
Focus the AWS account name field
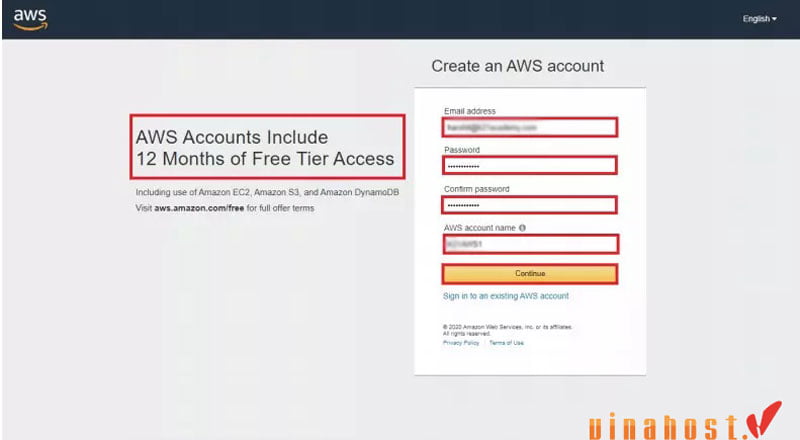click(530, 244)
